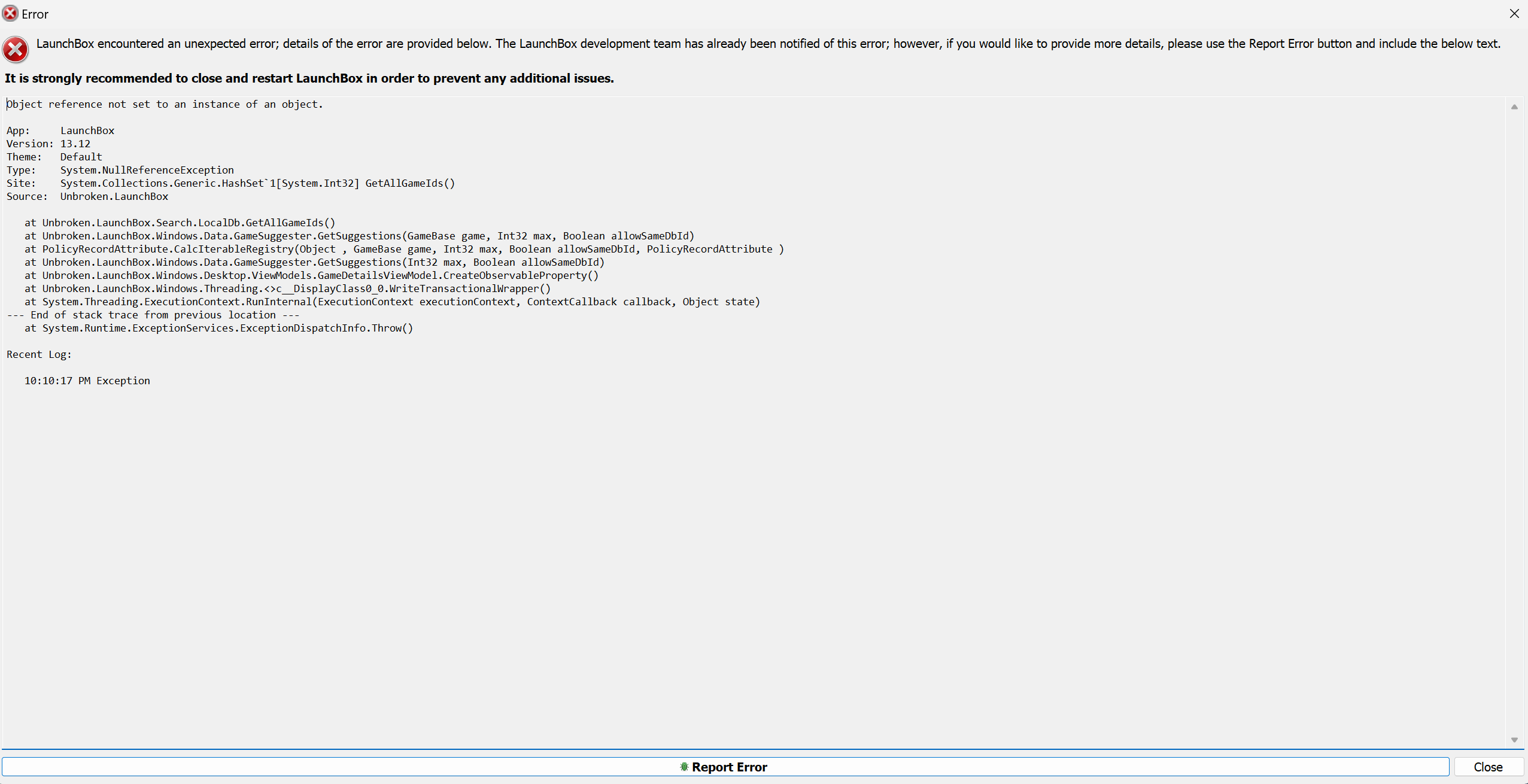Click the green bug icon on Report Error
Viewport: 1528px width, 784px height.
[684, 767]
